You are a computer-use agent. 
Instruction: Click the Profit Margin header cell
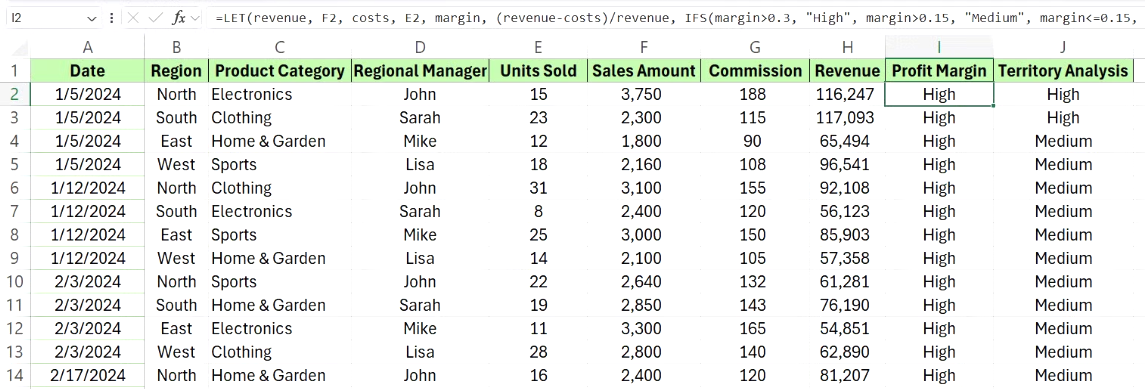click(x=939, y=71)
